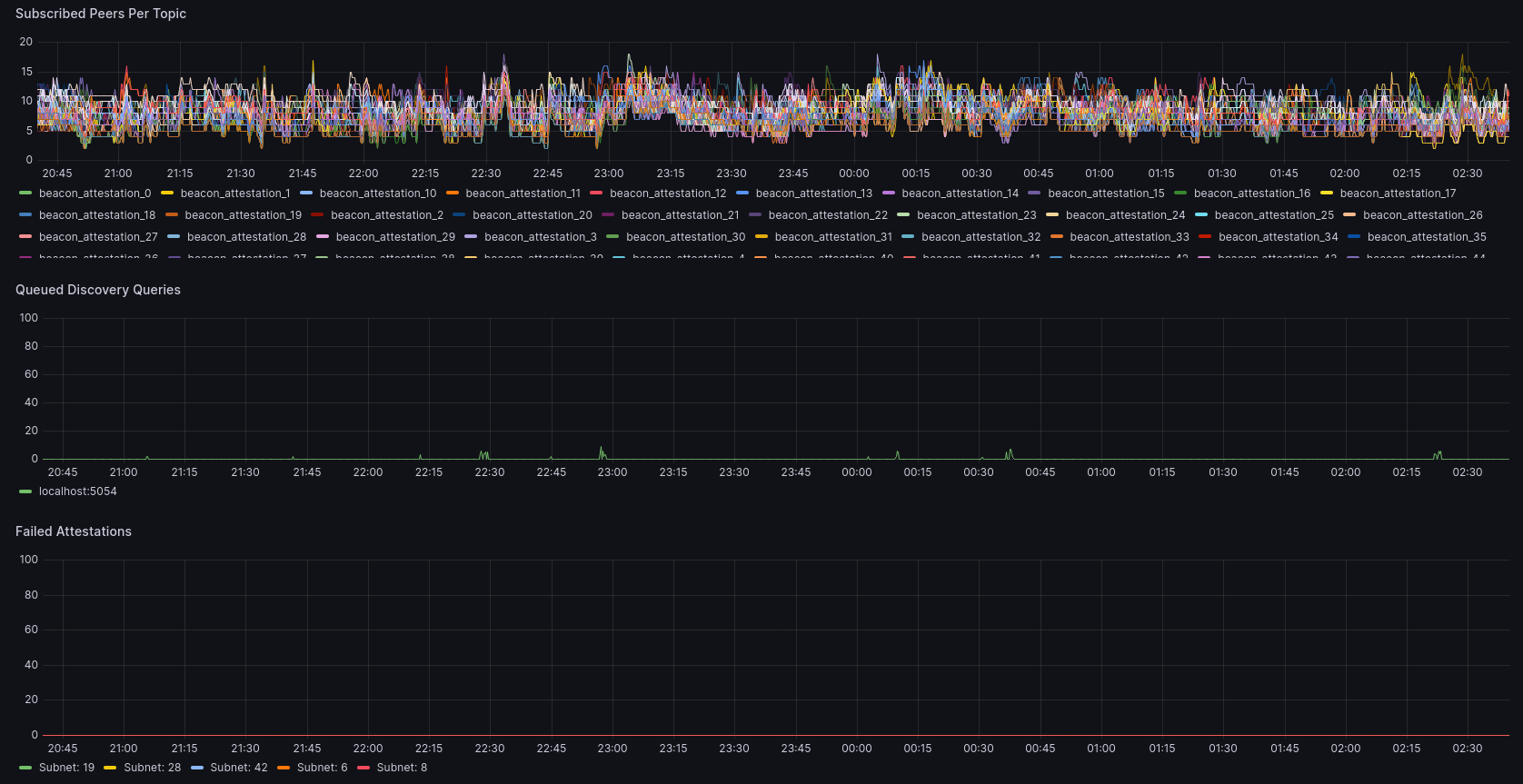Show only beacon_attestation_26 legend label
The width and height of the screenshot is (1523, 784).
pos(1423,215)
